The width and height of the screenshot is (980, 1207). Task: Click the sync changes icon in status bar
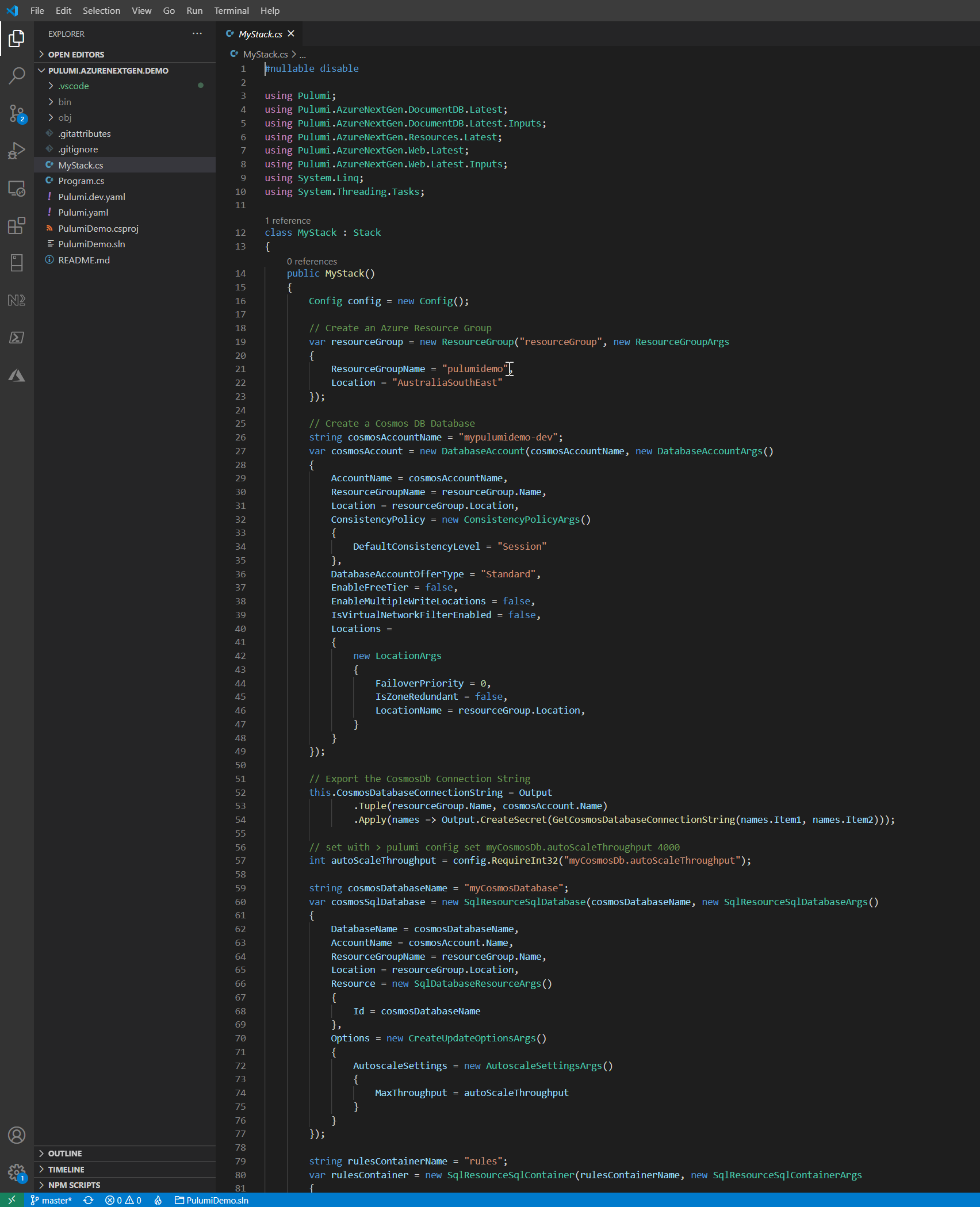89,1200
